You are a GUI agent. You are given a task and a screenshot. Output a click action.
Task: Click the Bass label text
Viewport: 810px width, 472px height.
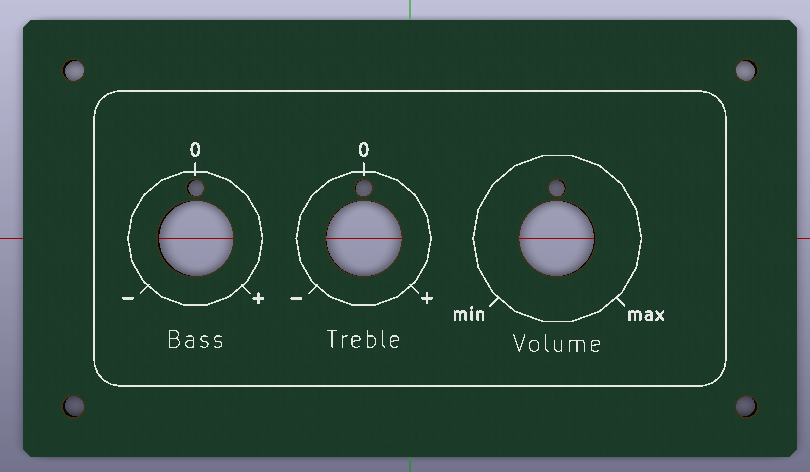coord(195,340)
